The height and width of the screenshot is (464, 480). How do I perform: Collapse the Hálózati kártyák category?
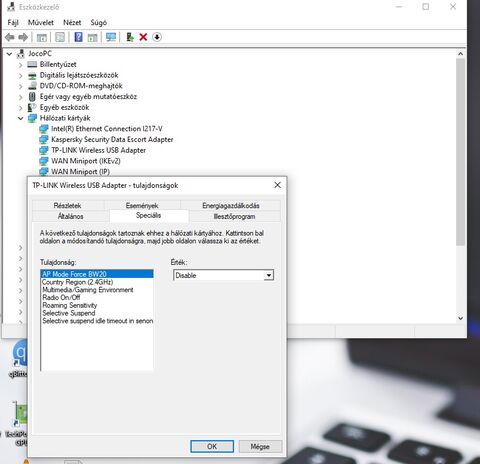pos(21,118)
